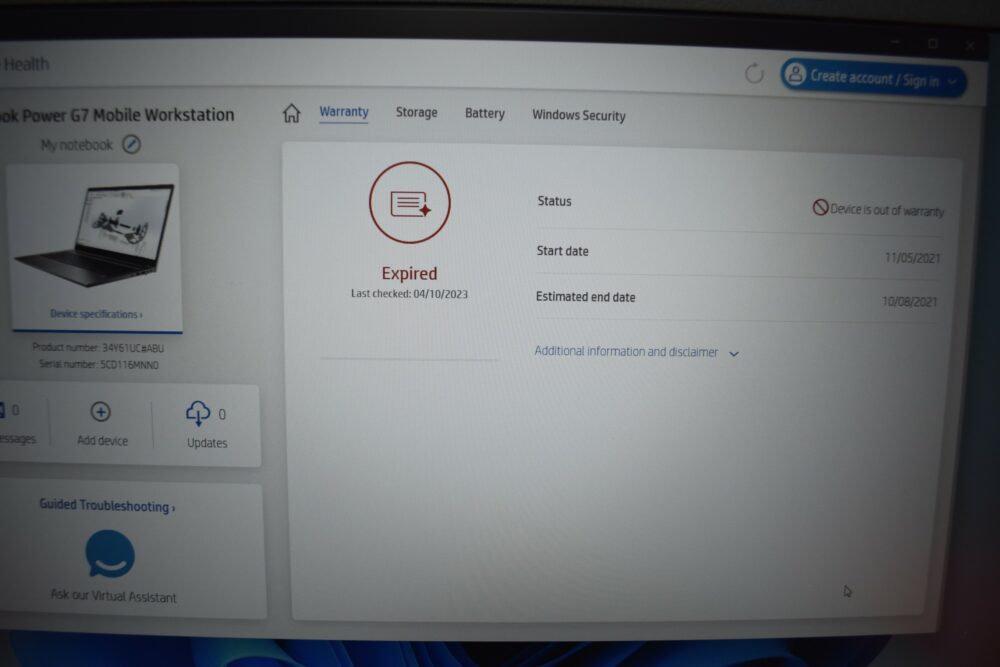Click the out of warranty prohibited icon
The image size is (1000, 667).
(x=820, y=207)
